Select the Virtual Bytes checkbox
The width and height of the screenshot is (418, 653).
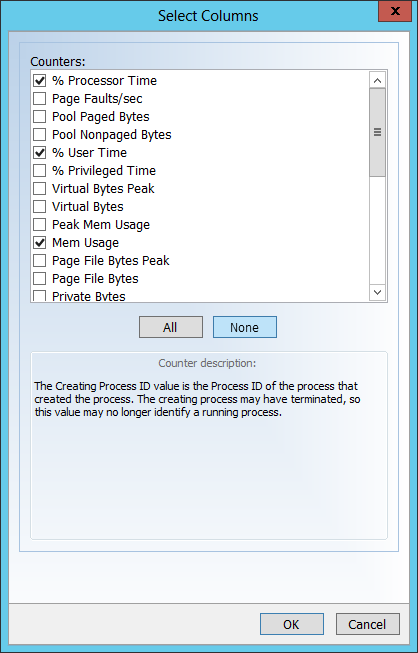point(40,207)
